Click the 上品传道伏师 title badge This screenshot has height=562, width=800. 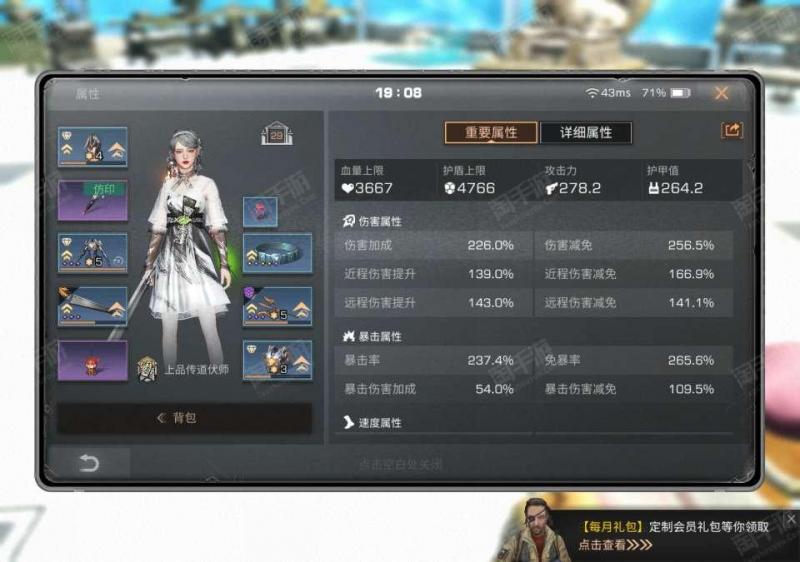tap(184, 369)
